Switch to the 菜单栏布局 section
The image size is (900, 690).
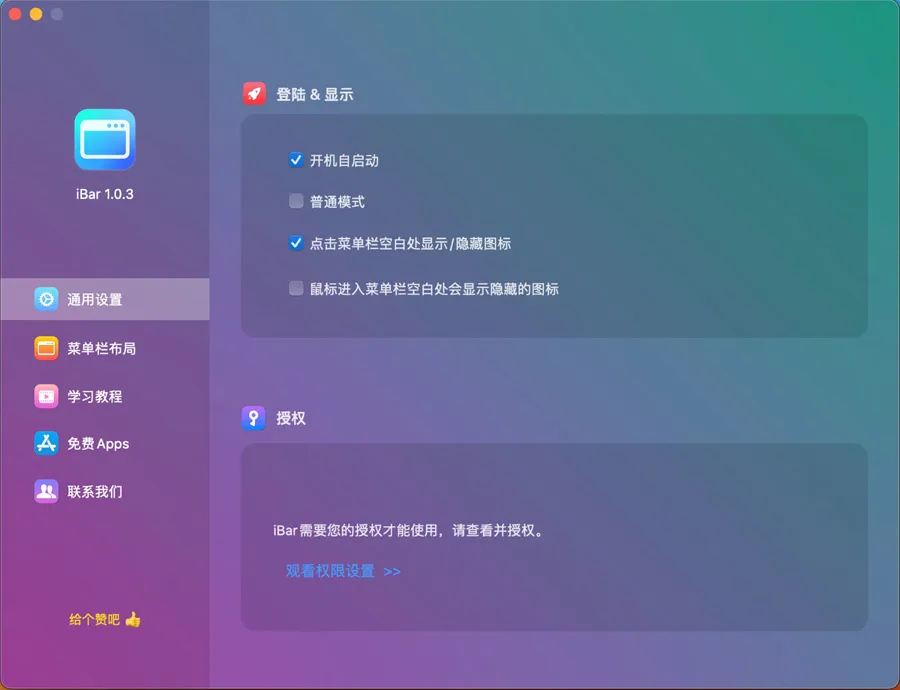[101, 348]
